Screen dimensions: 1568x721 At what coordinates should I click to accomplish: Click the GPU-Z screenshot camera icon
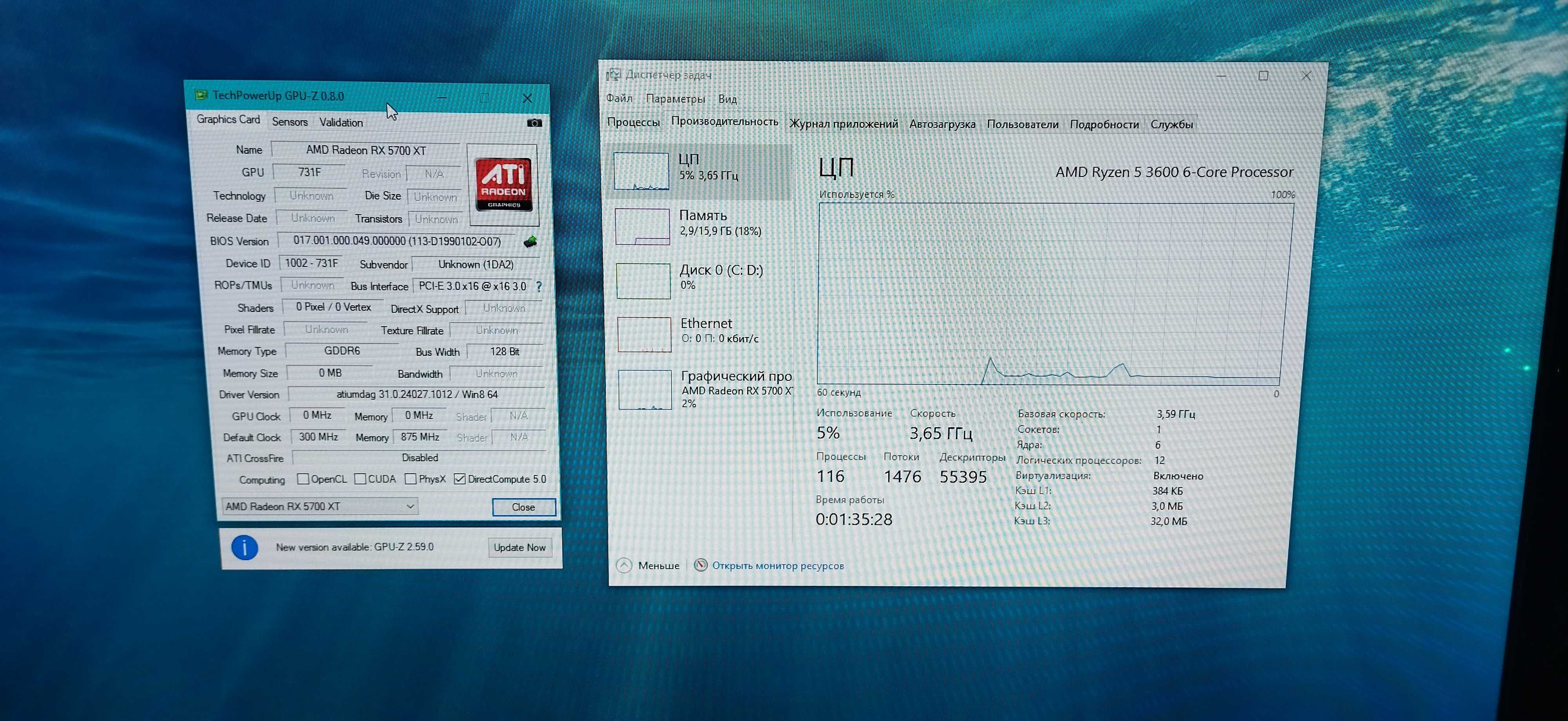(534, 123)
